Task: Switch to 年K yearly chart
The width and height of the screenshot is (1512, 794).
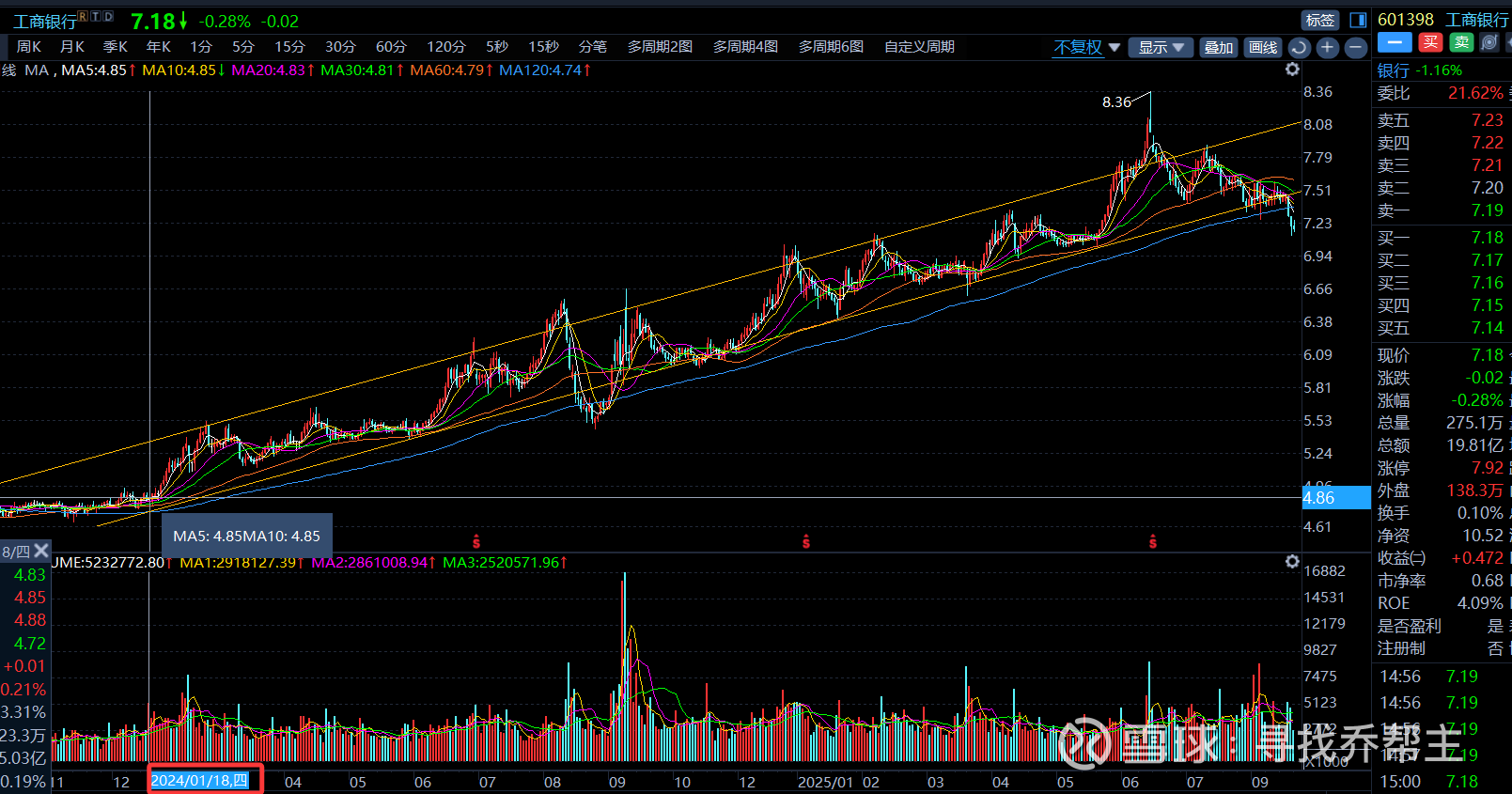Action: point(159,47)
